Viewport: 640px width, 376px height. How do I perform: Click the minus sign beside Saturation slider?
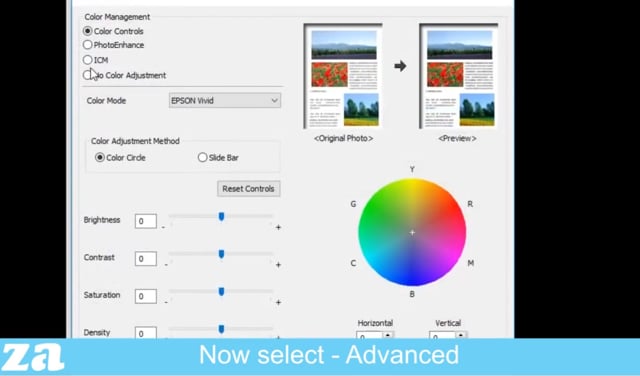[166, 302]
